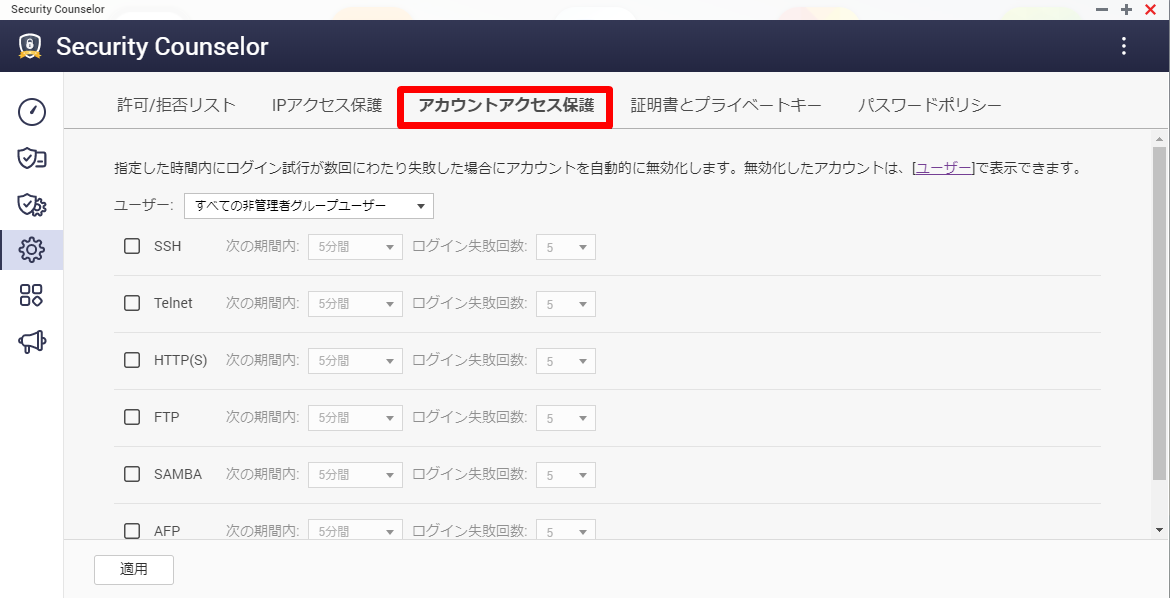The image size is (1170, 598).
Task: Open the Telnet 5分間 period dropdown
Action: pos(355,304)
